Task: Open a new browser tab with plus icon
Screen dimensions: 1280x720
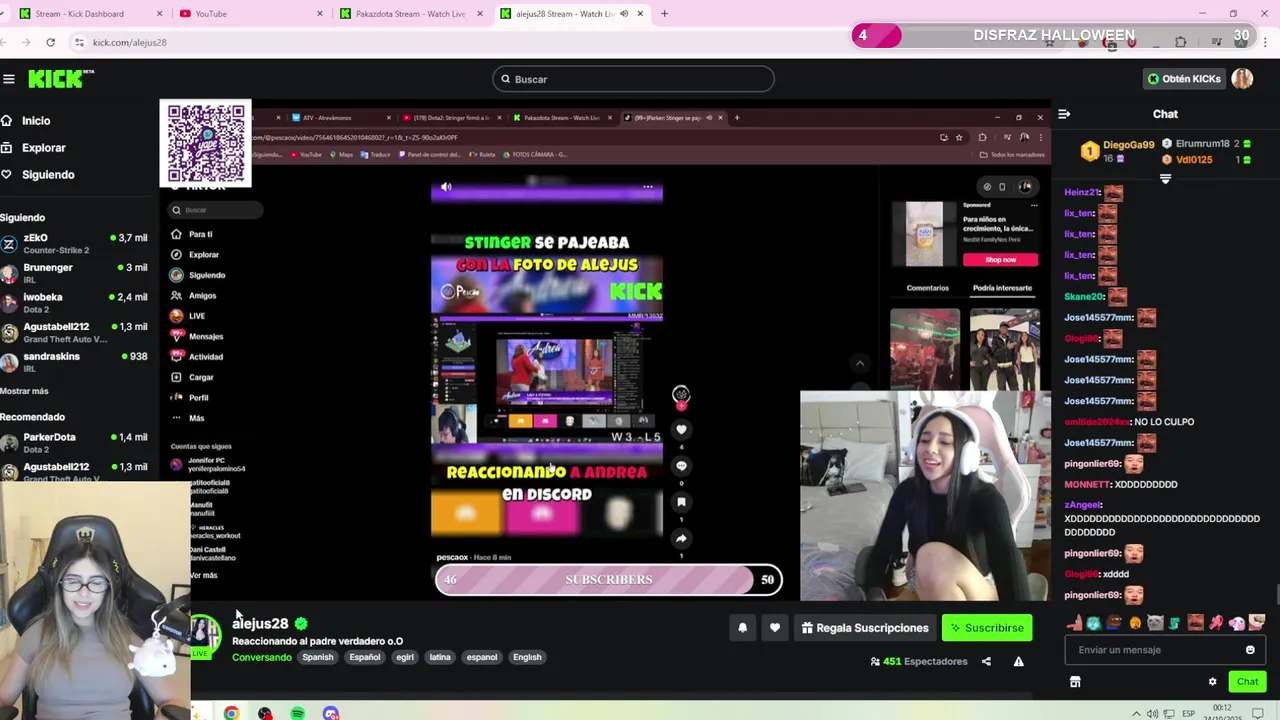Action: 665,14
